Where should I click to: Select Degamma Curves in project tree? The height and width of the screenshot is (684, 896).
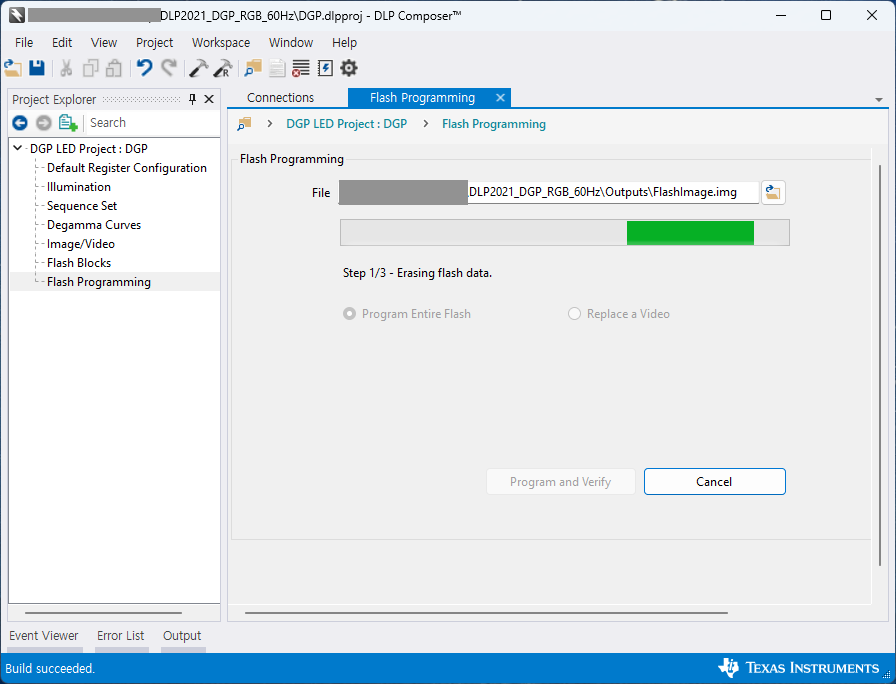point(94,225)
